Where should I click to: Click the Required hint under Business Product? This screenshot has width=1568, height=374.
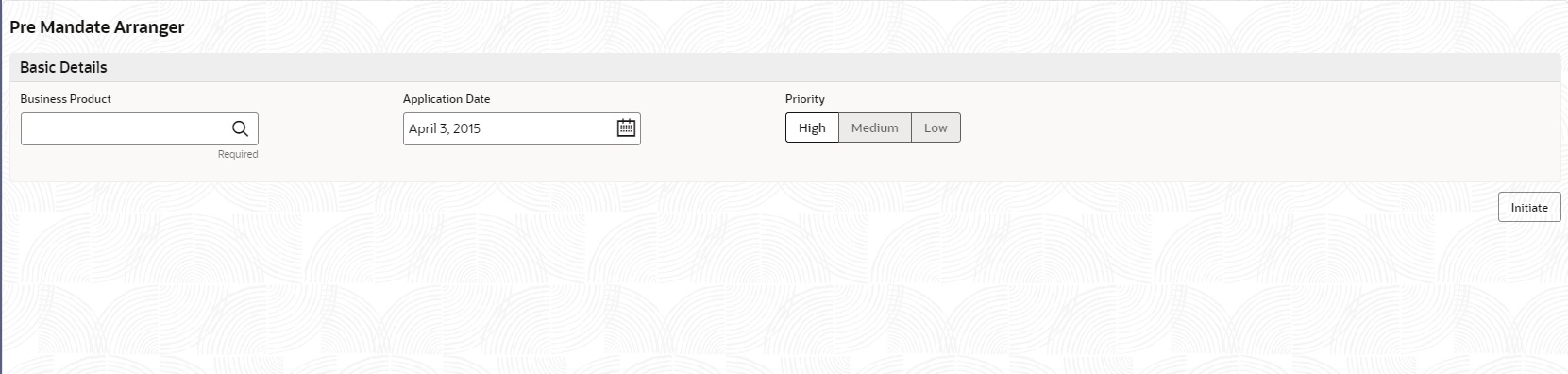238,154
